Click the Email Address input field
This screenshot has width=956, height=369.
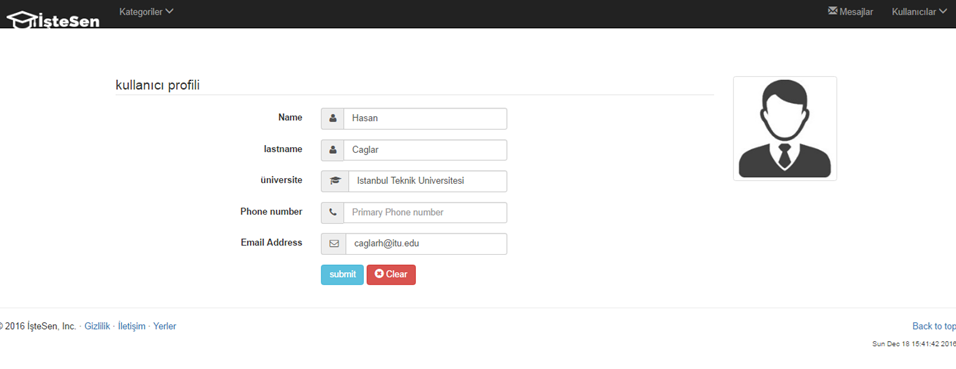click(x=426, y=243)
